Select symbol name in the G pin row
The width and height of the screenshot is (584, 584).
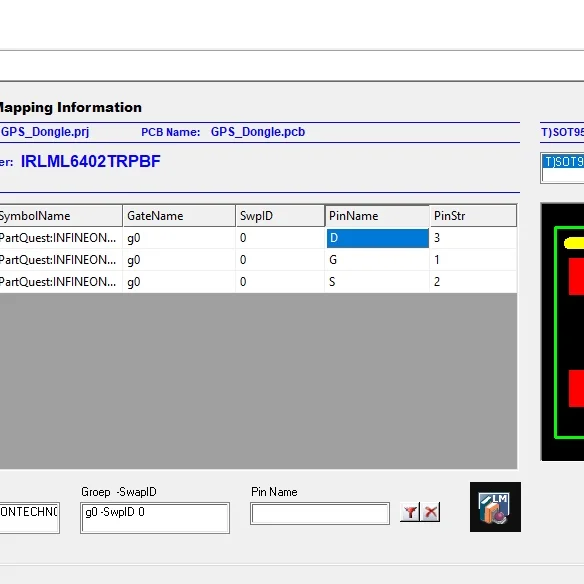point(61,260)
